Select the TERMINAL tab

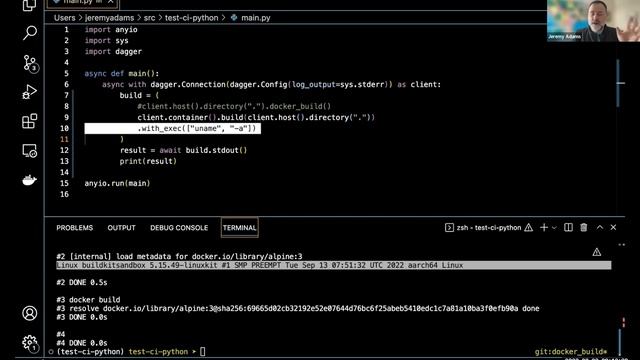pyautogui.click(x=240, y=228)
